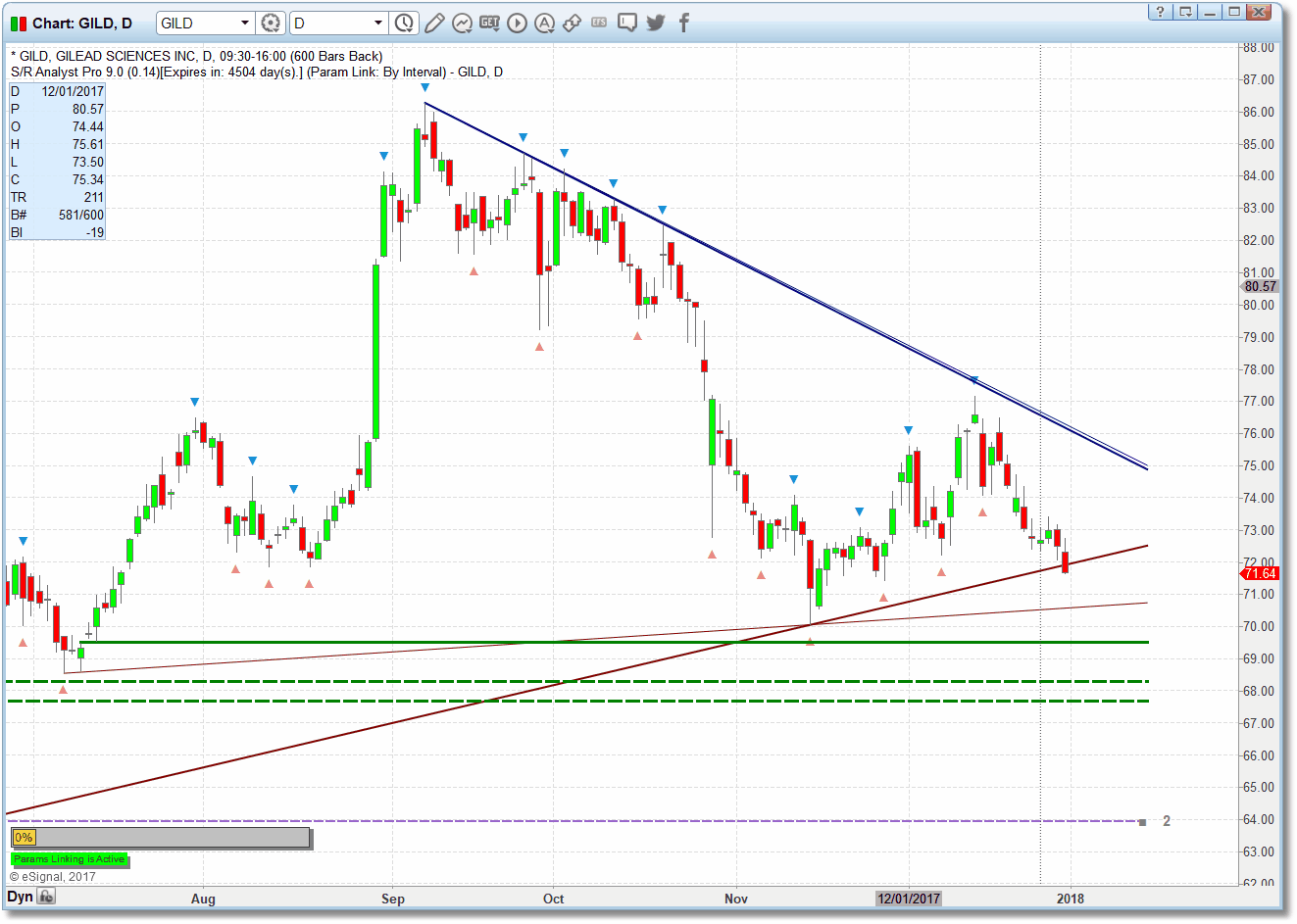Open the chat bubble comment icon

pyautogui.click(x=627, y=23)
